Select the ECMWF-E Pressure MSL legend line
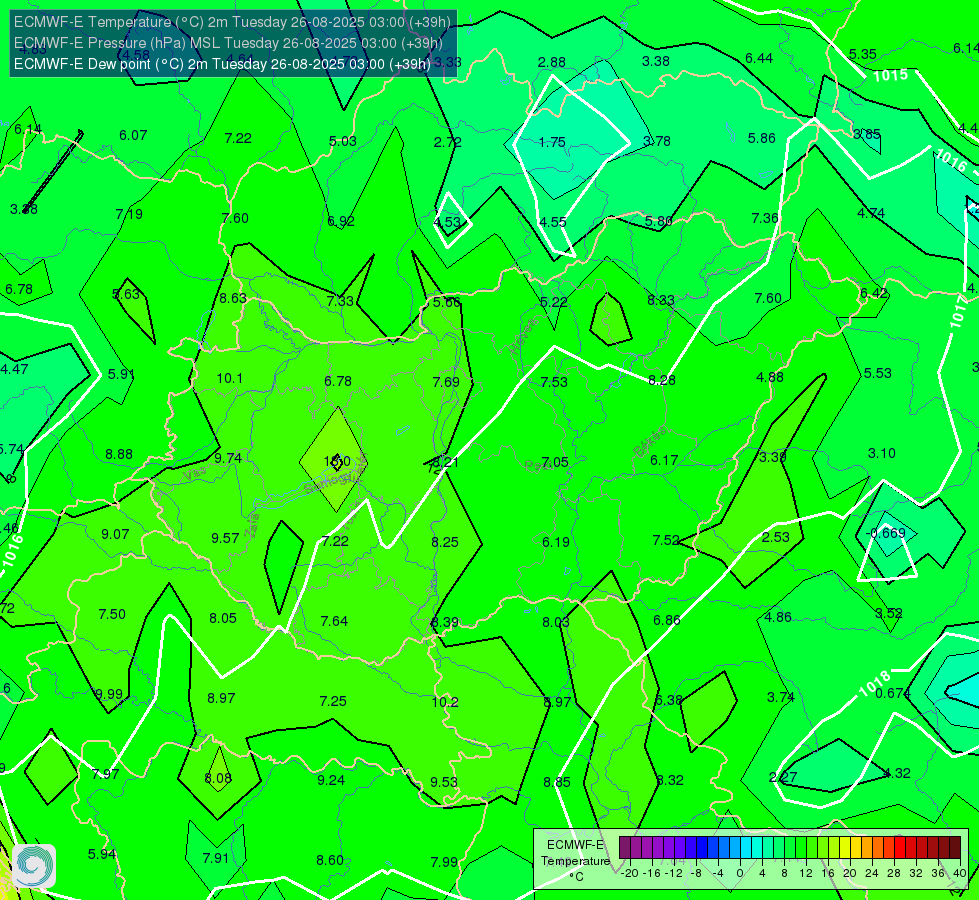 [228, 43]
